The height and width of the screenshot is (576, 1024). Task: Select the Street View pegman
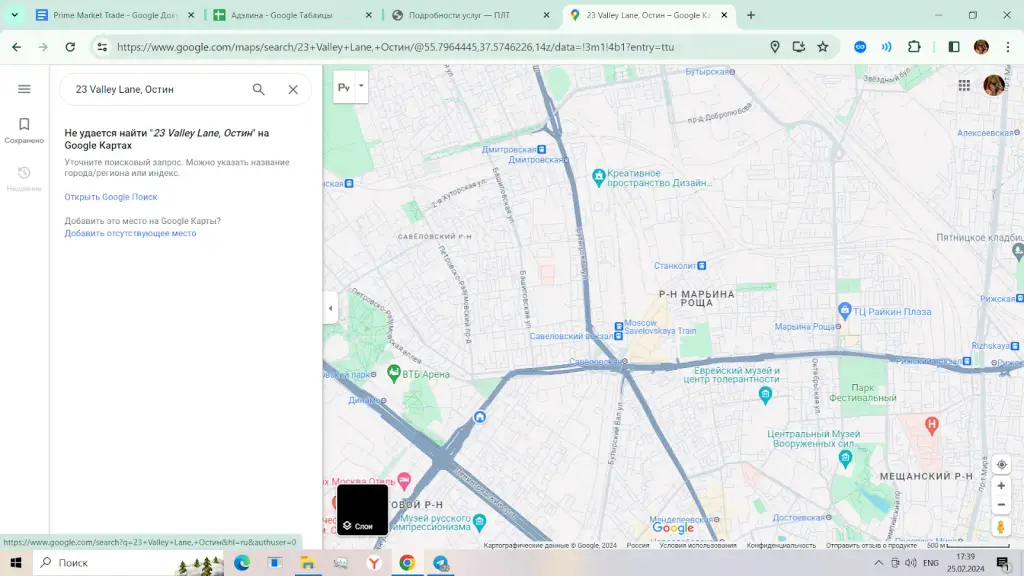(1000, 526)
